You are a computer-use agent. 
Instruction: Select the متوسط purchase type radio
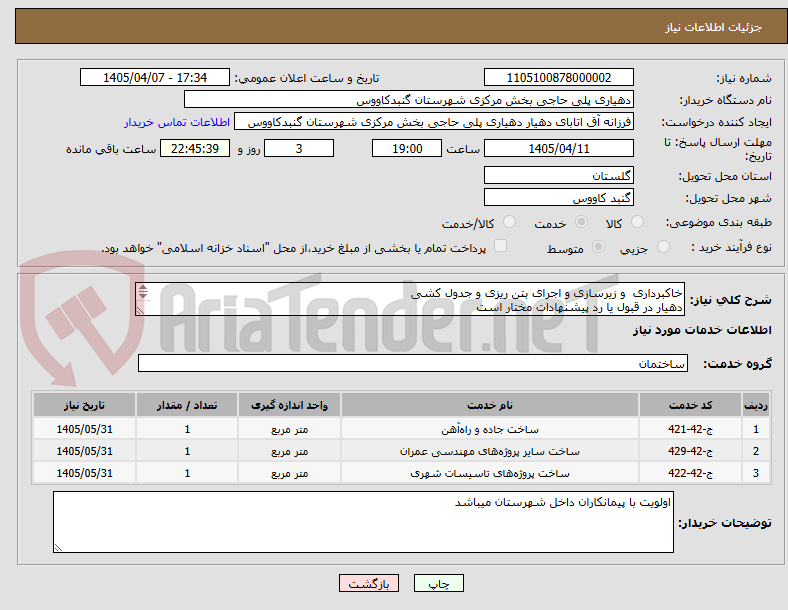598,247
